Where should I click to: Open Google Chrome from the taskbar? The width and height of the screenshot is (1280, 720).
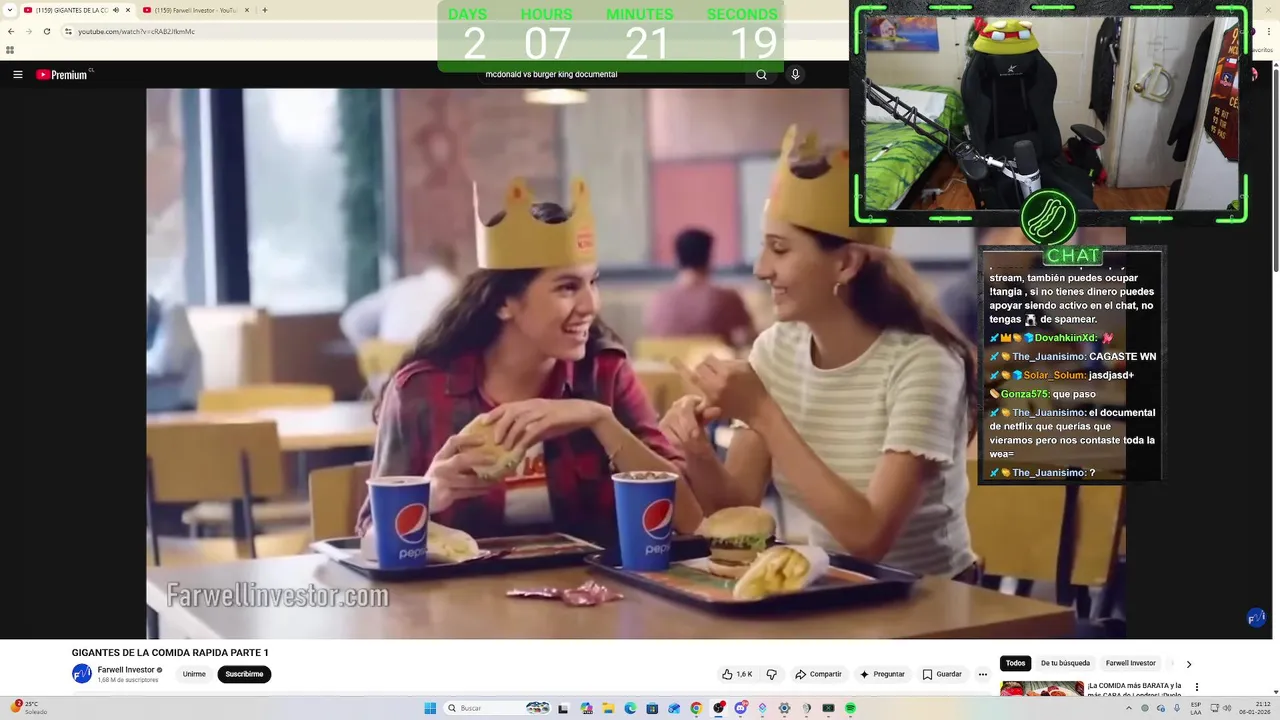(x=696, y=708)
